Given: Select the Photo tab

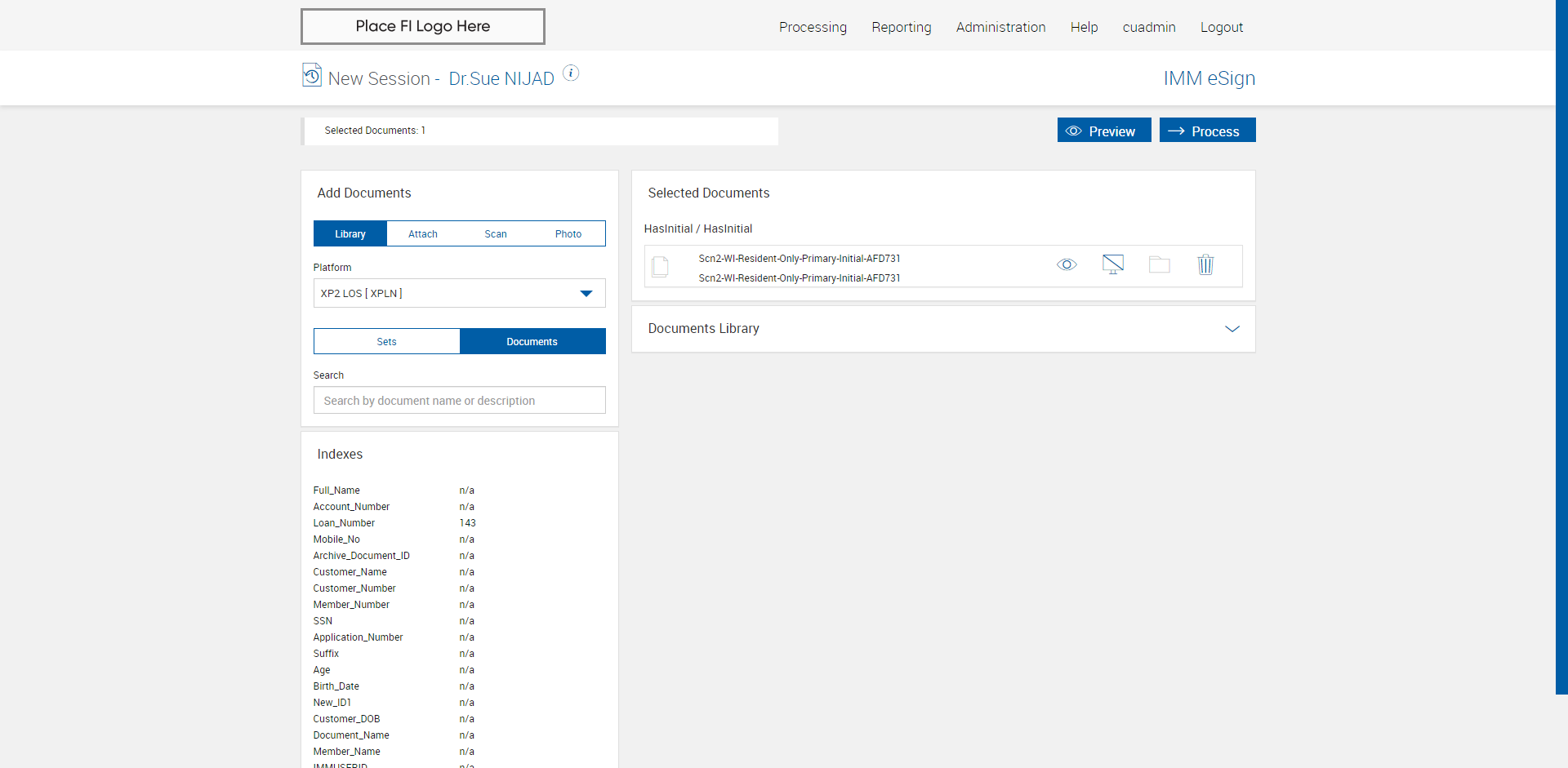Looking at the screenshot, I should pyautogui.click(x=568, y=234).
